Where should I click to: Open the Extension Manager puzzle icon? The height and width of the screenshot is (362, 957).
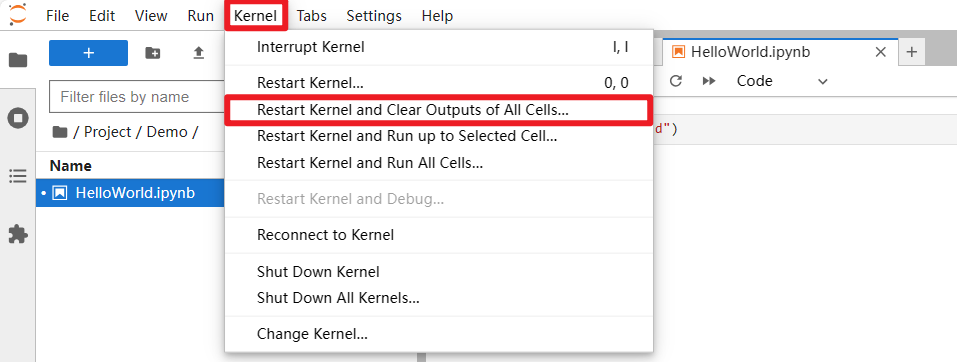click(18, 234)
